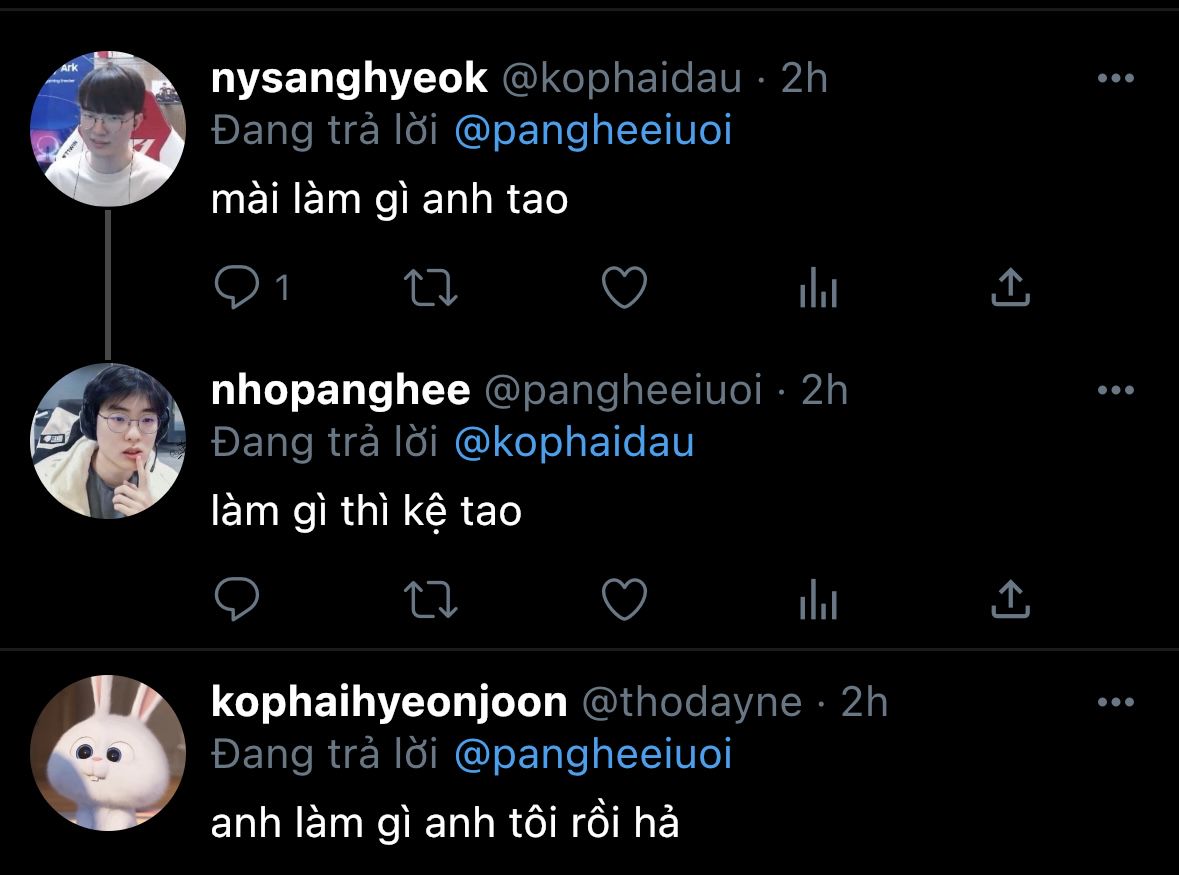Retweet the tweet "làm gì thì kệ tao"
This screenshot has height=875, width=1179.
tap(431, 600)
